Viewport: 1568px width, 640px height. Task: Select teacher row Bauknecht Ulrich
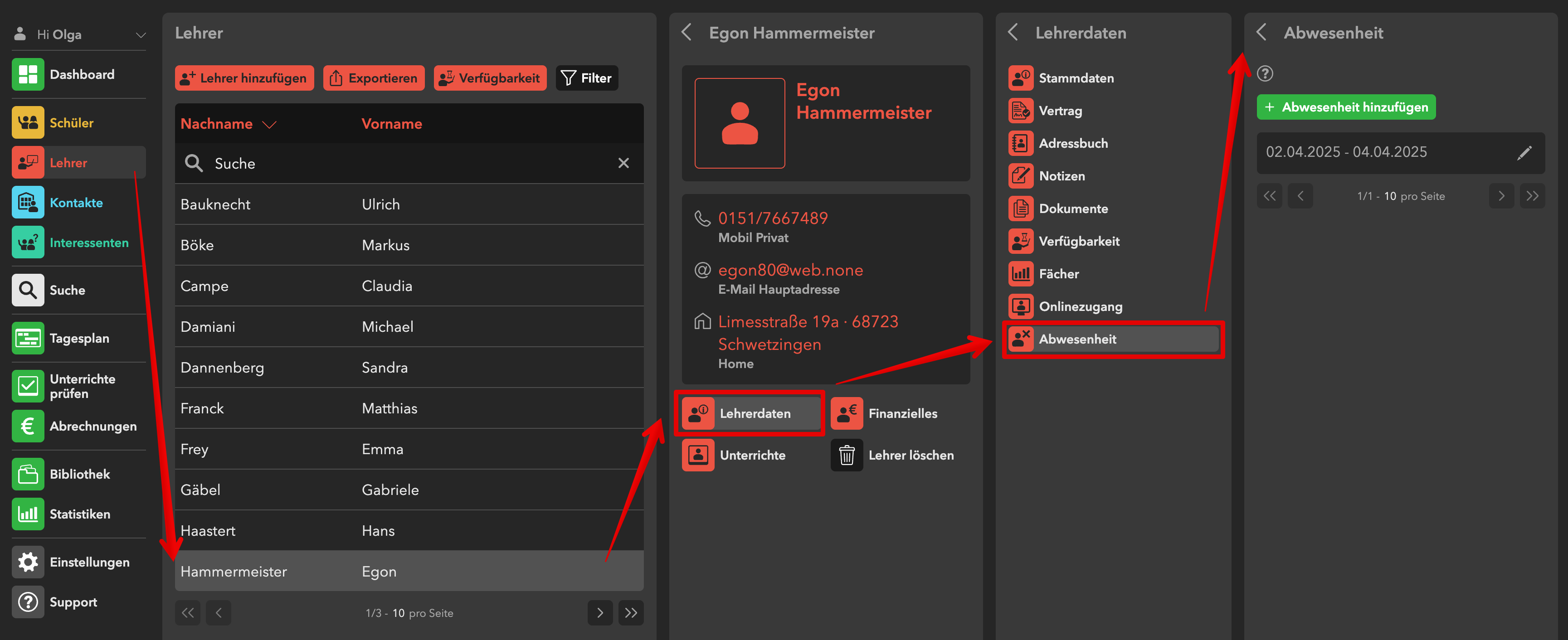click(x=409, y=204)
